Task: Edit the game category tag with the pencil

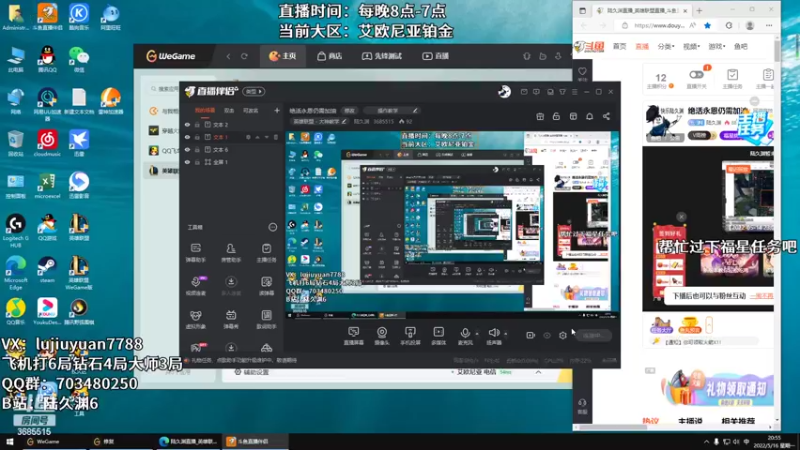Action: (x=344, y=121)
